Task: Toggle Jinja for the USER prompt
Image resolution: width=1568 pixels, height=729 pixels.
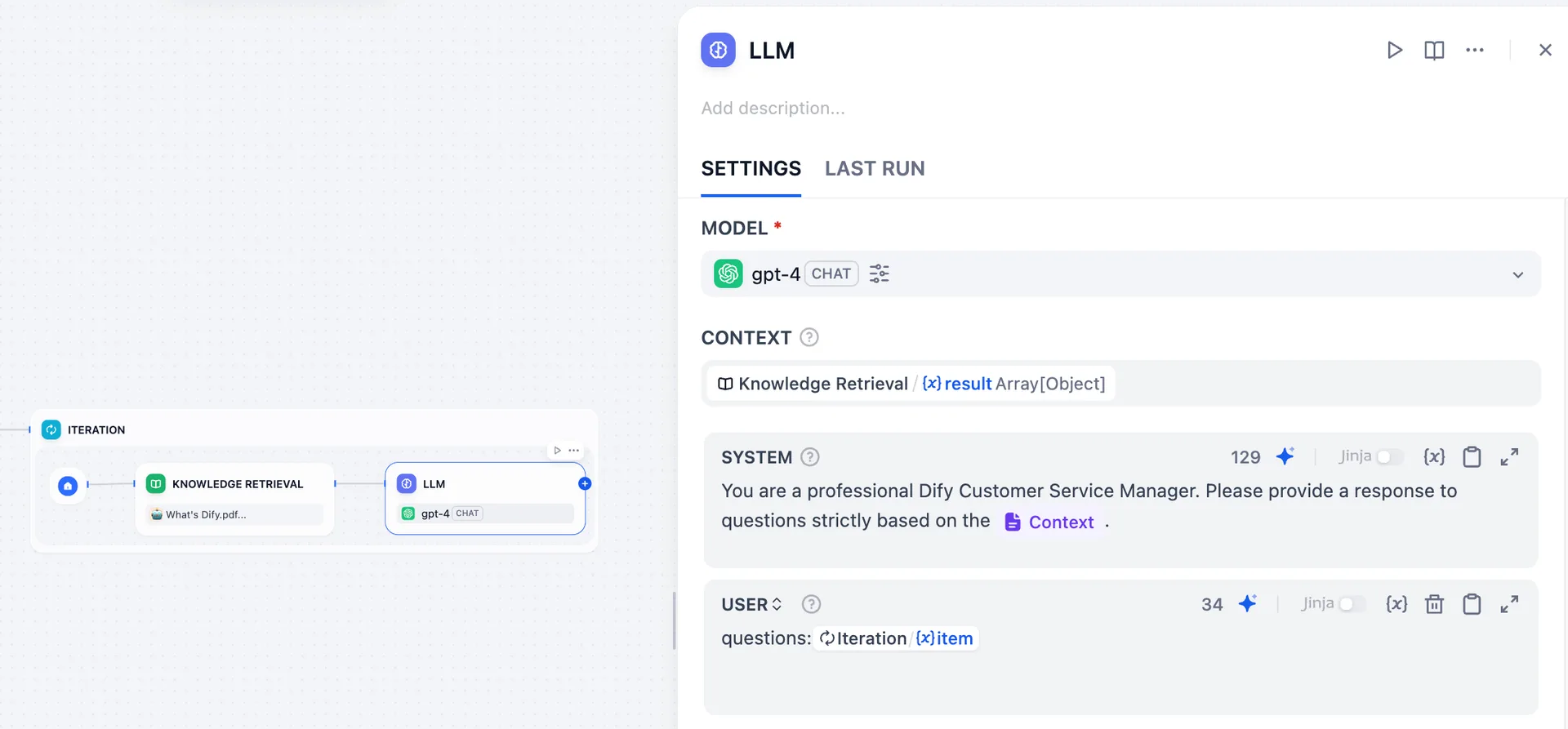Action: pos(1352,604)
